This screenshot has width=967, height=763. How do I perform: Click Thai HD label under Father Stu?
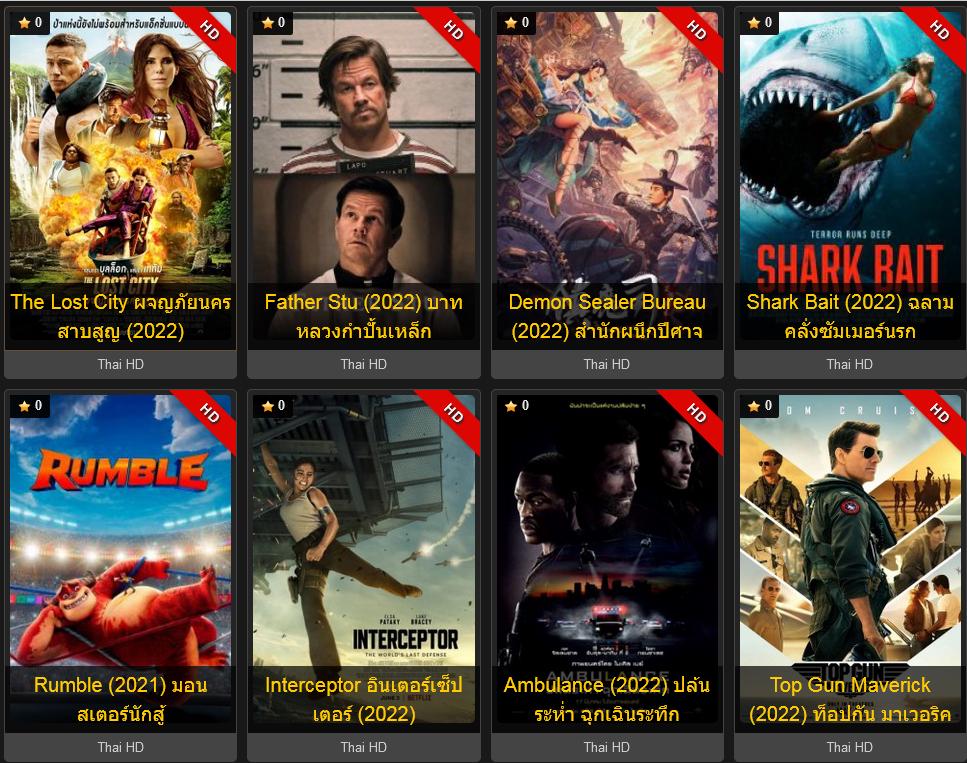tap(364, 365)
